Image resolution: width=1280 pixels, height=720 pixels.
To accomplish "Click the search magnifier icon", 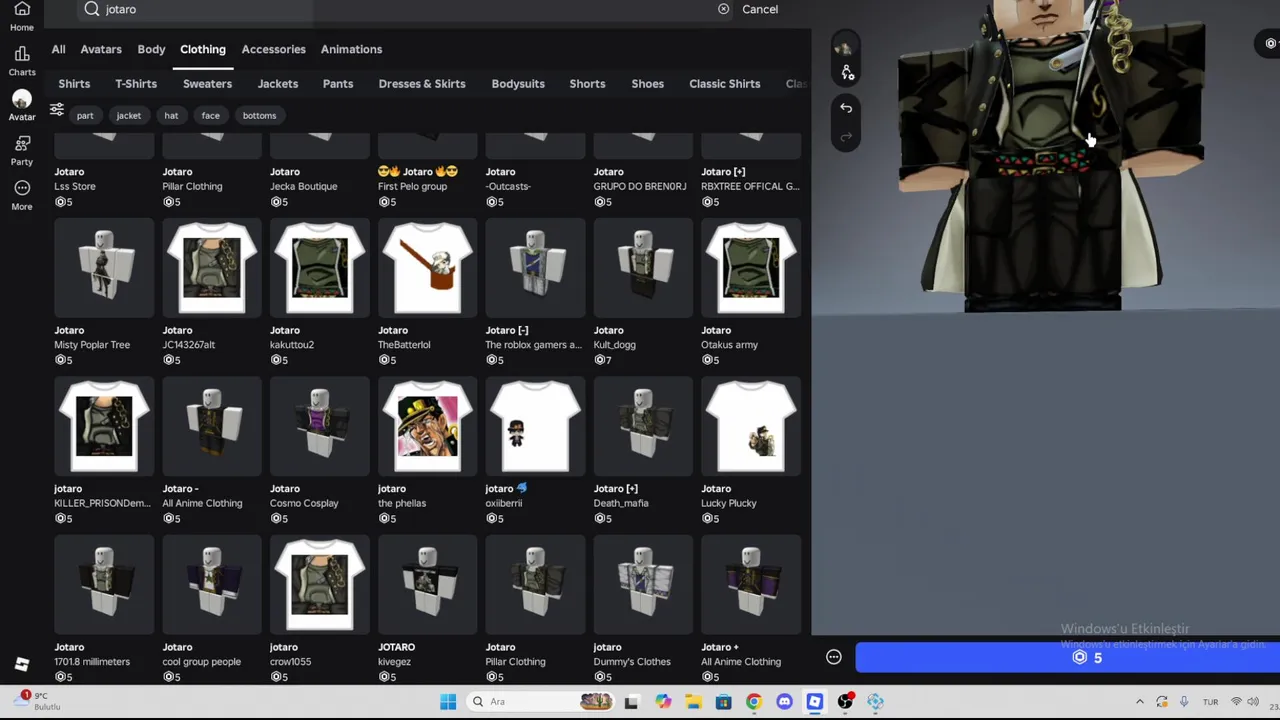I will (92, 9).
